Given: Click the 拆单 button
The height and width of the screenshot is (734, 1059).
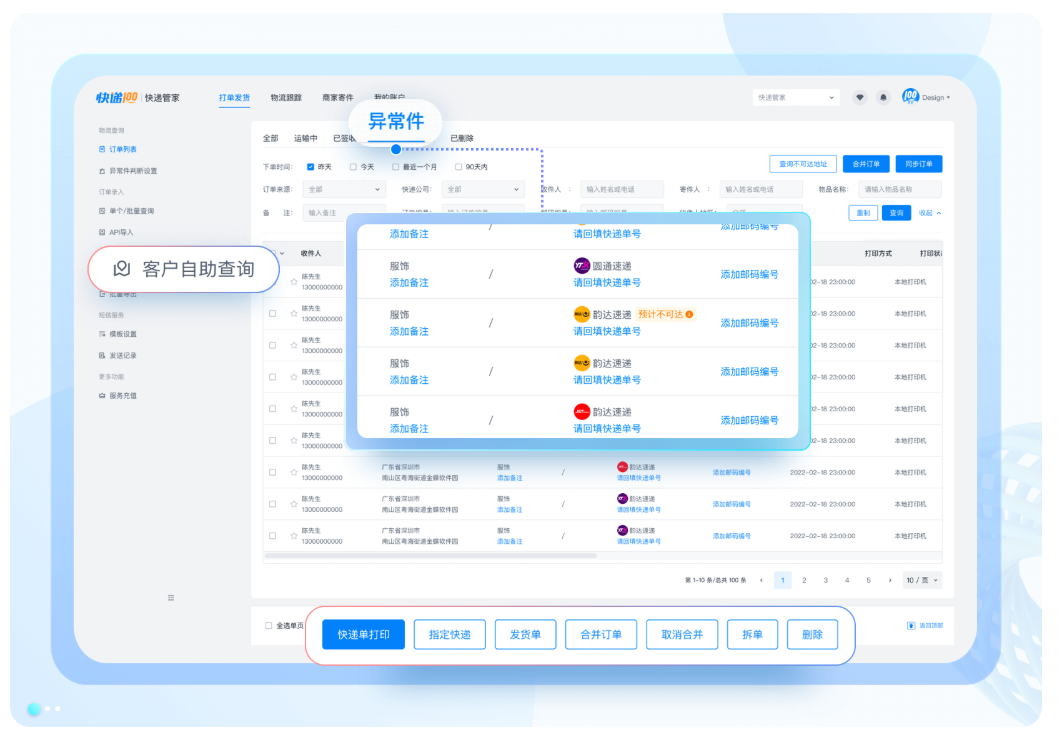Looking at the screenshot, I should coord(752,634).
